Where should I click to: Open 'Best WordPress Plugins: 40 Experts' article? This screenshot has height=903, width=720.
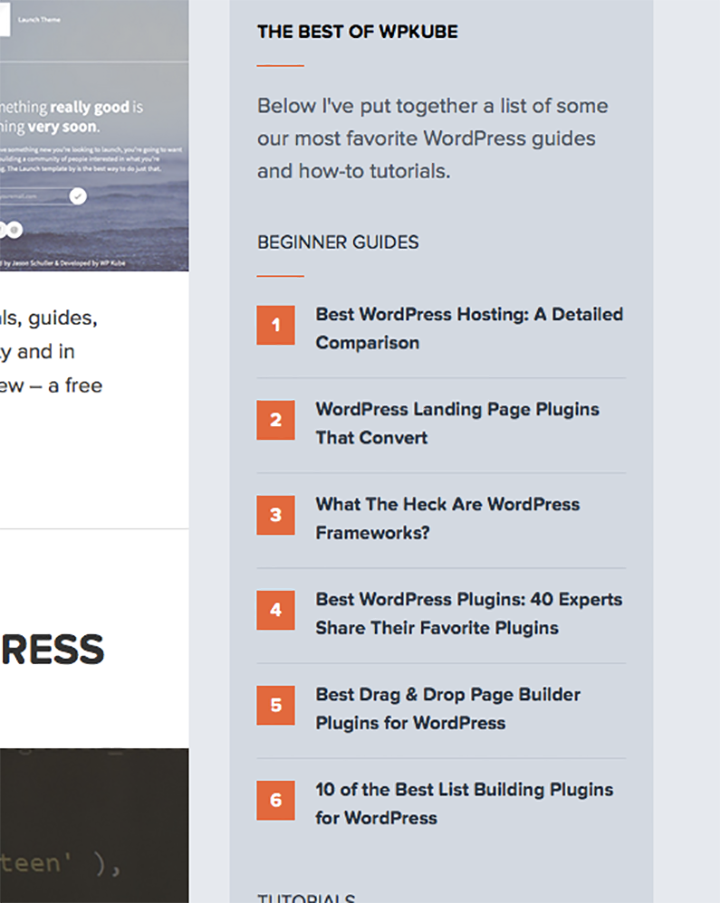[x=469, y=613]
